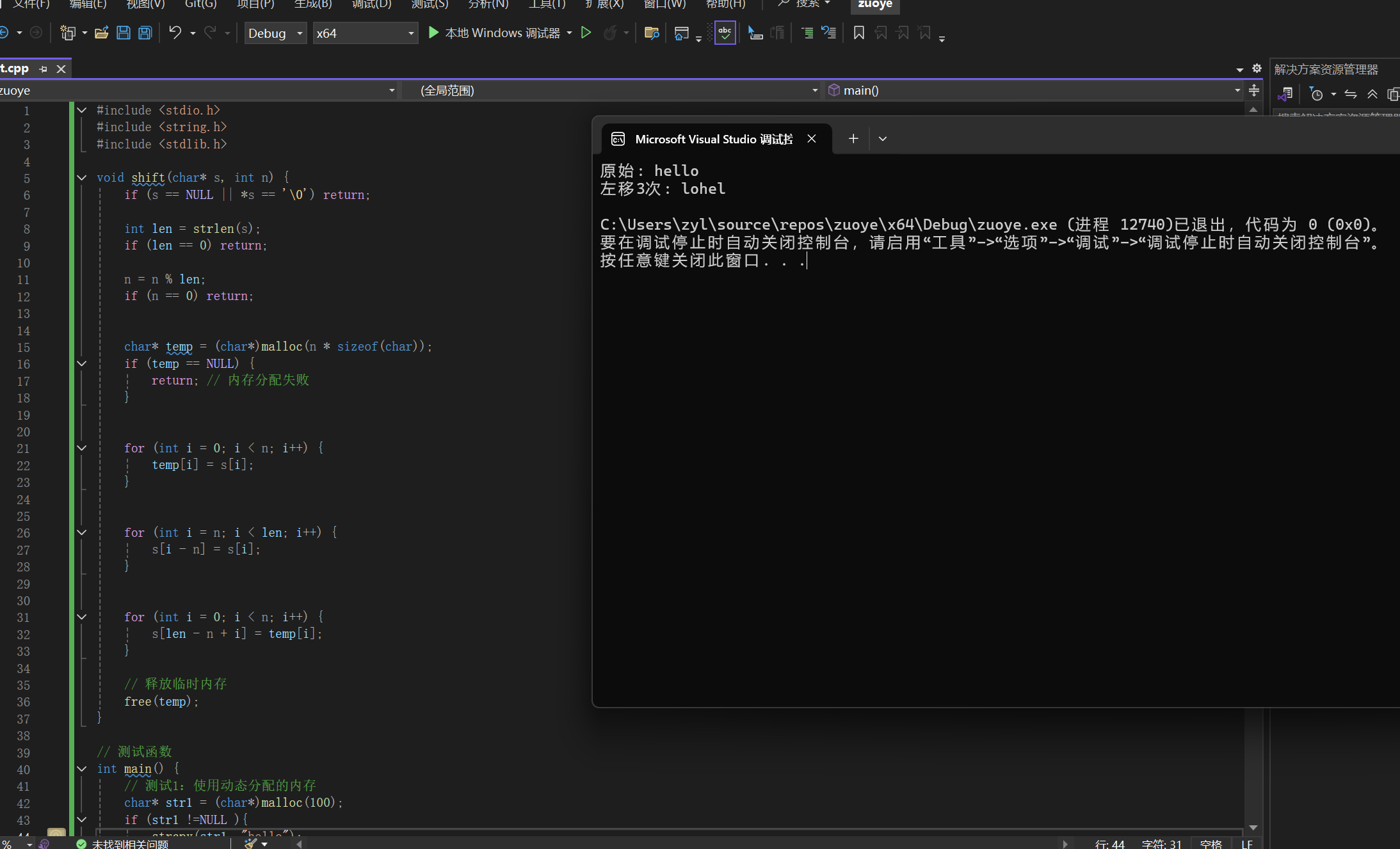
Task: Open the Git menu
Action: point(200,4)
